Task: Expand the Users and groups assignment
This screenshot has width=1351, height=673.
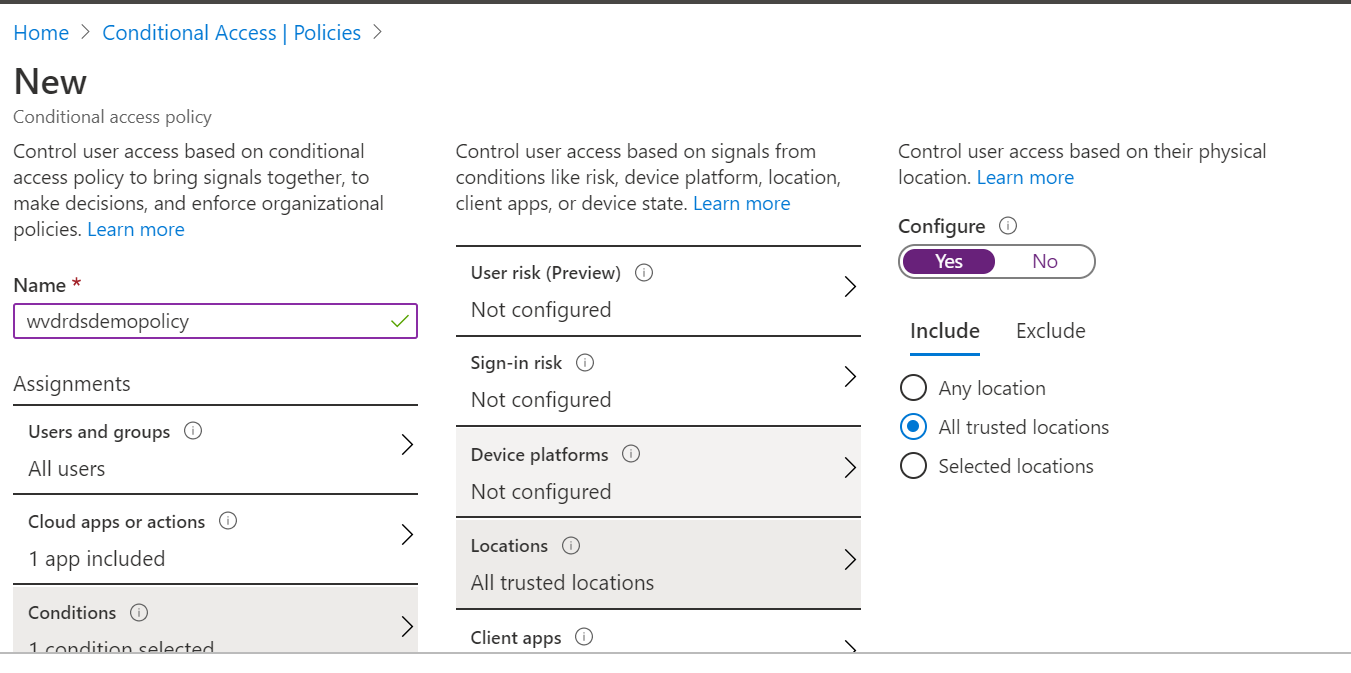Action: [x=407, y=445]
